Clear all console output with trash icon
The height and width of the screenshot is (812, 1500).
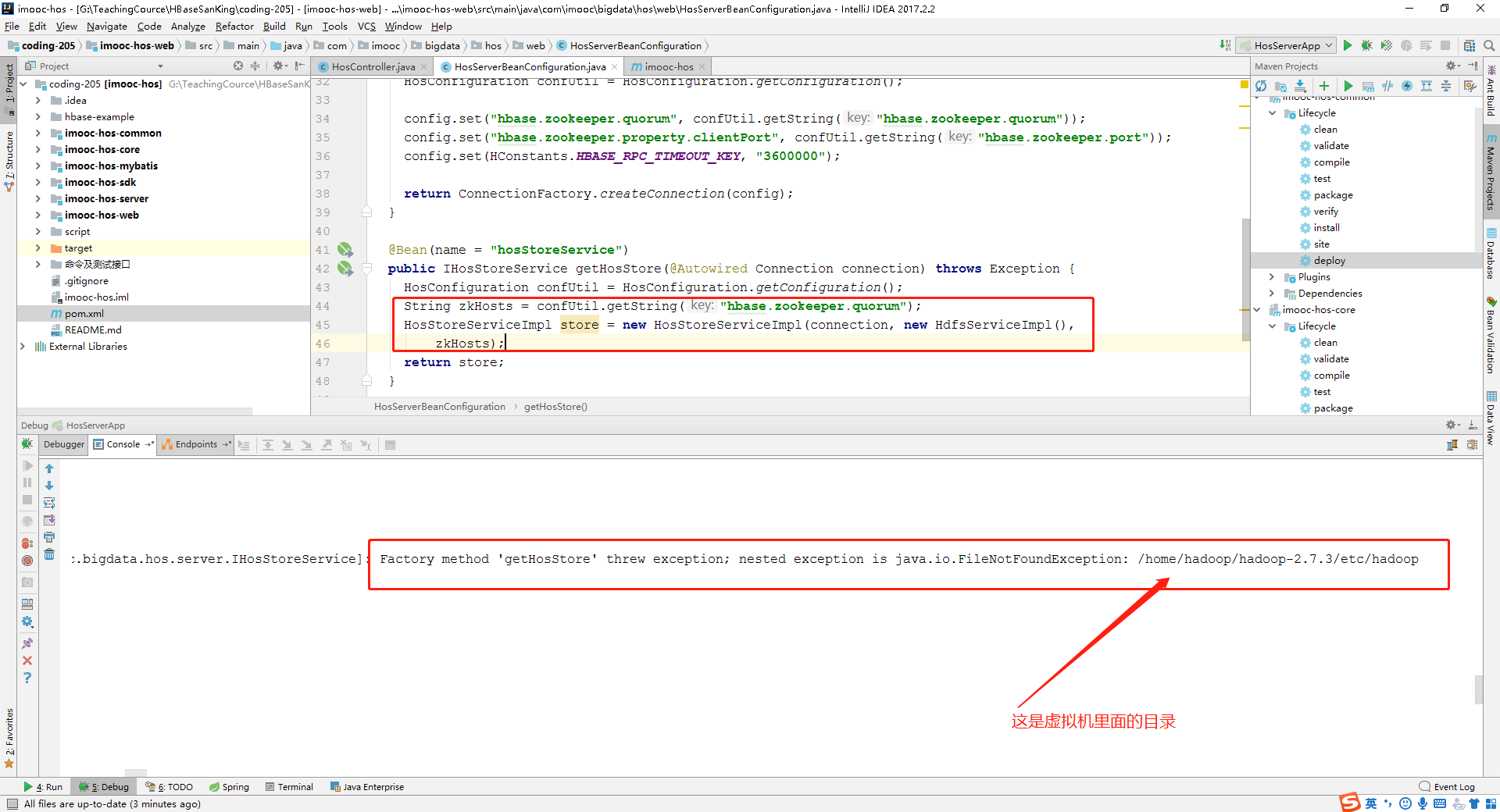tap(49, 554)
